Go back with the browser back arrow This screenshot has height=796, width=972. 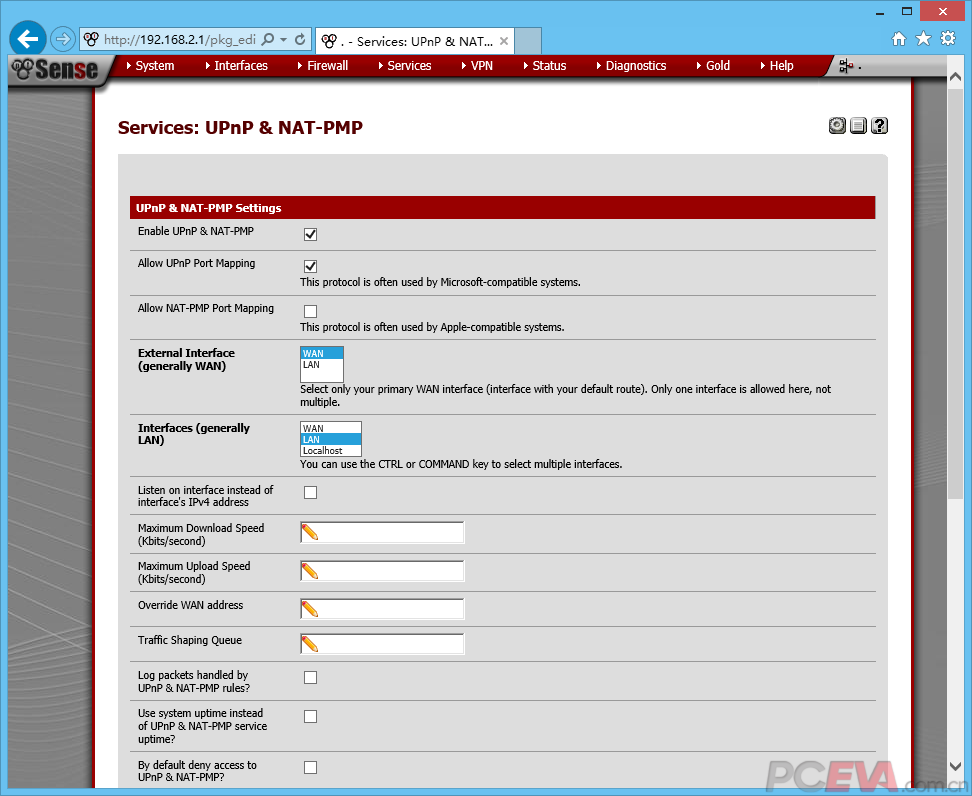[27, 39]
